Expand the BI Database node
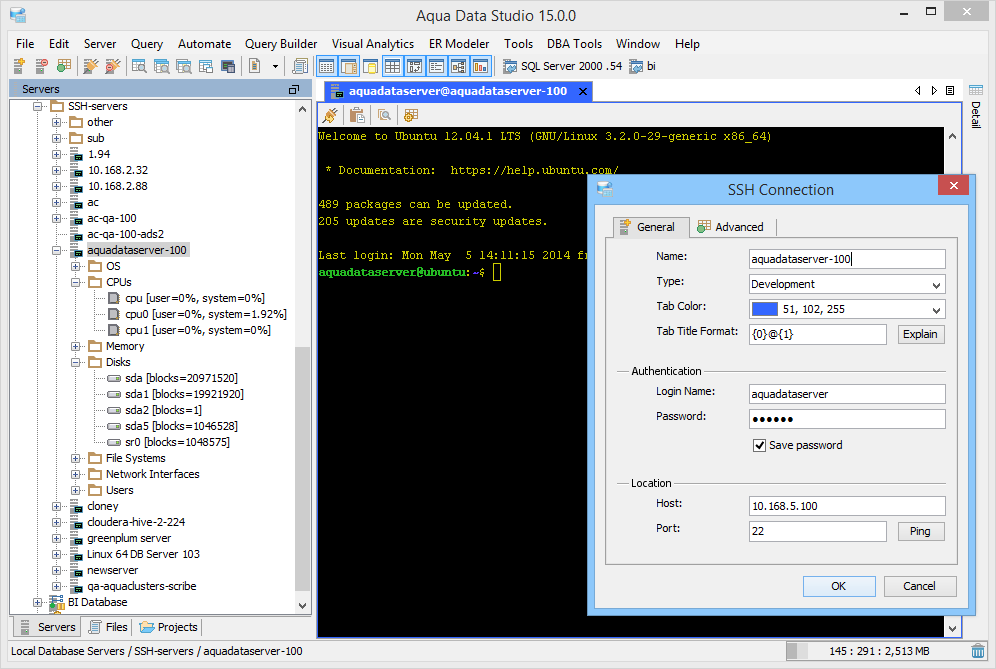 [x=37, y=602]
